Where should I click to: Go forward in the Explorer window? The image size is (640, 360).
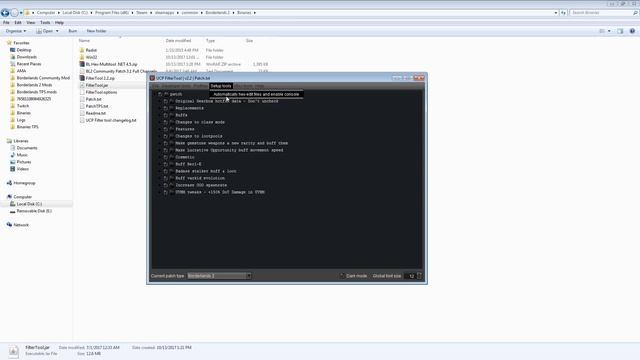pos(14,13)
